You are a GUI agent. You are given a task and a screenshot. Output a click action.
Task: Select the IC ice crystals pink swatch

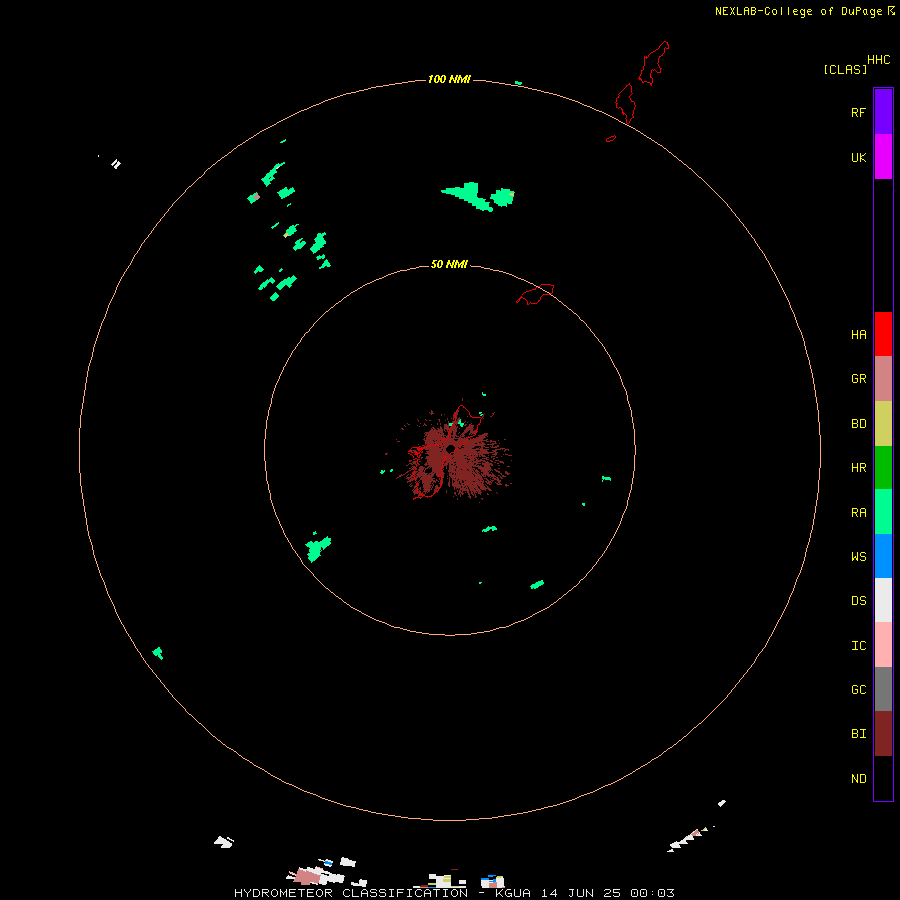point(883,645)
